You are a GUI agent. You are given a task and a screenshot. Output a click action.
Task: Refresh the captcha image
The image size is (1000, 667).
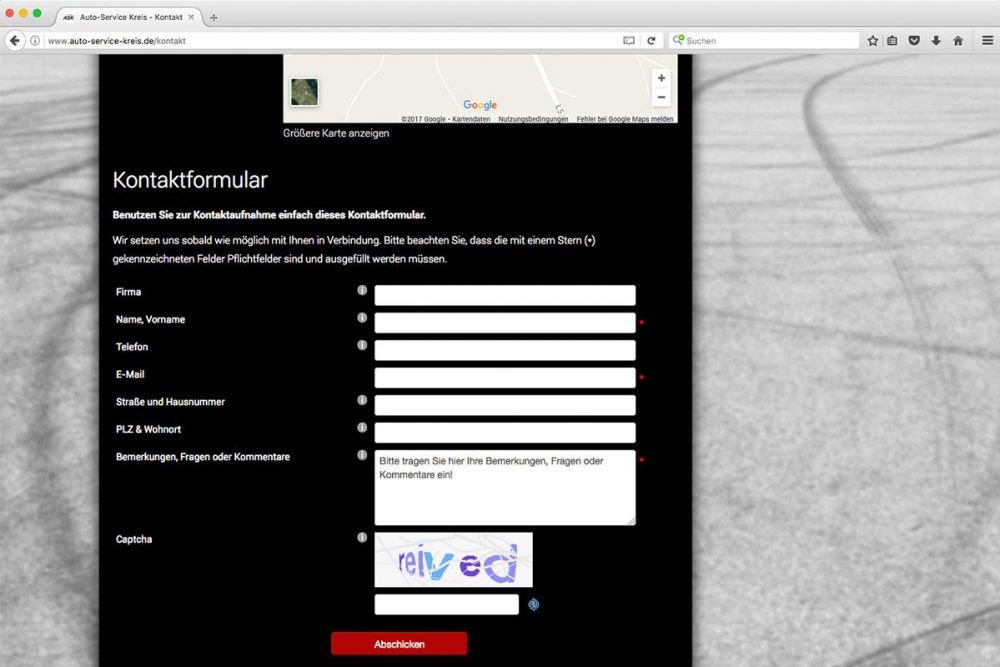pos(534,604)
